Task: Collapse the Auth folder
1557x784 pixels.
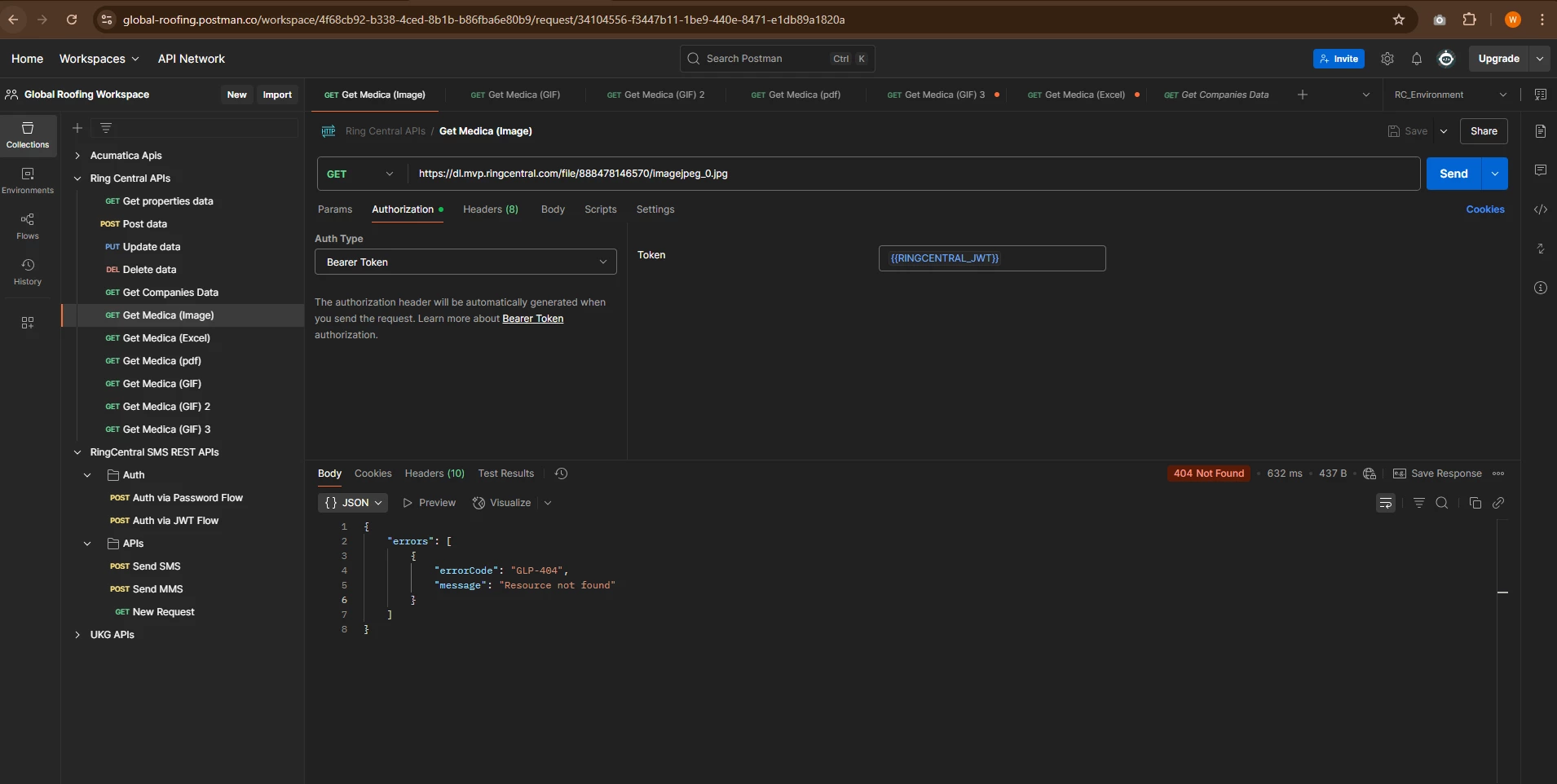Action: pos(87,475)
